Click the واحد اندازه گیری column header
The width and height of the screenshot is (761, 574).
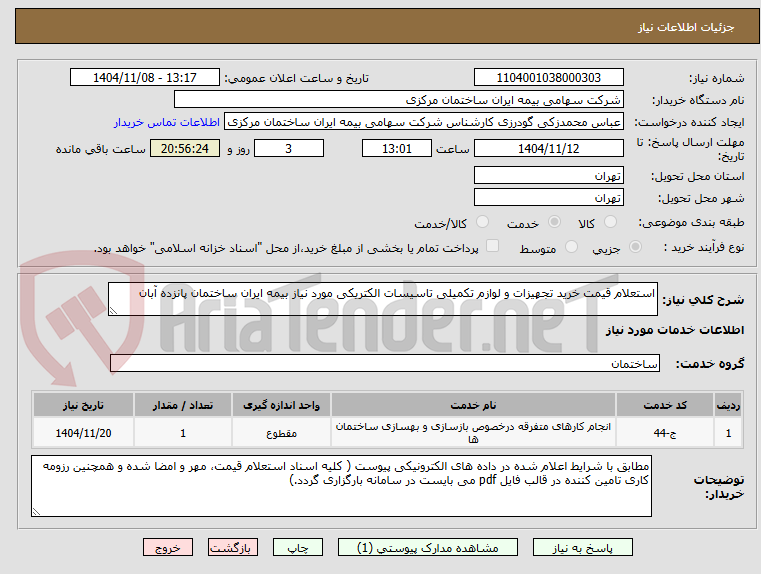[281, 405]
